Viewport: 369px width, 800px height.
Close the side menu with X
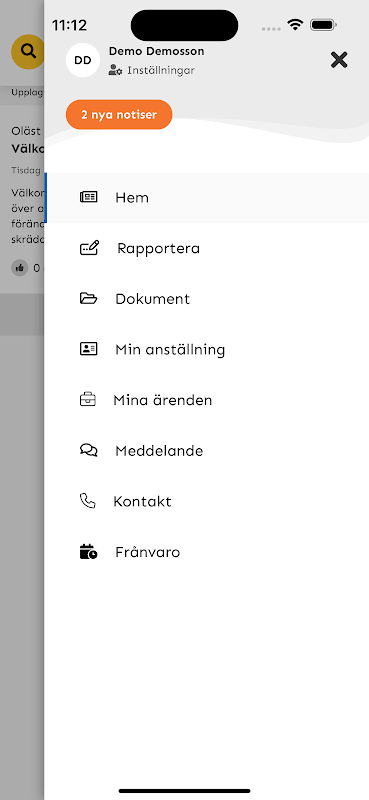point(339,60)
